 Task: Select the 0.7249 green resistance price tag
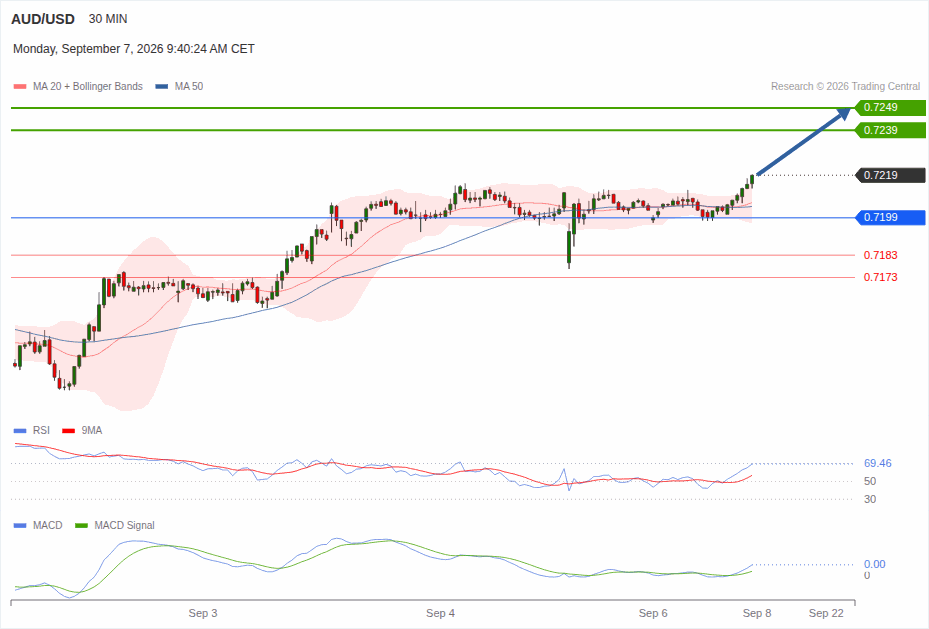(890, 108)
